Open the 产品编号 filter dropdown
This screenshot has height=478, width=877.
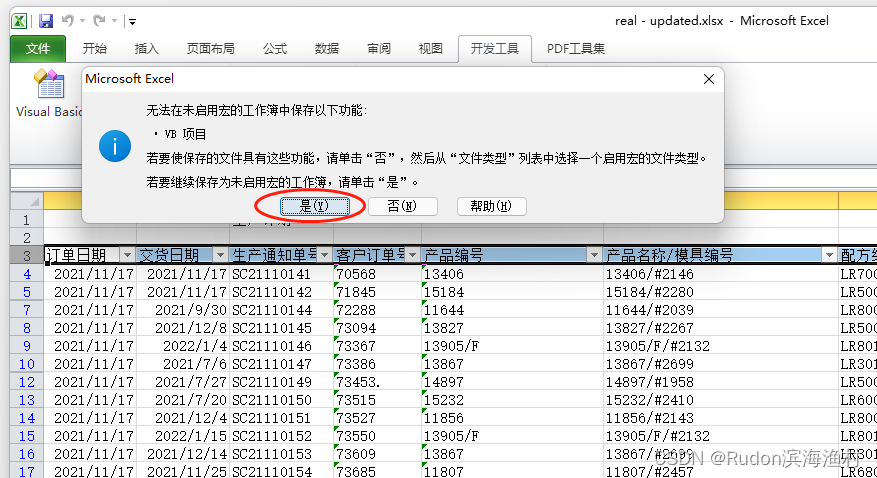coord(594,255)
